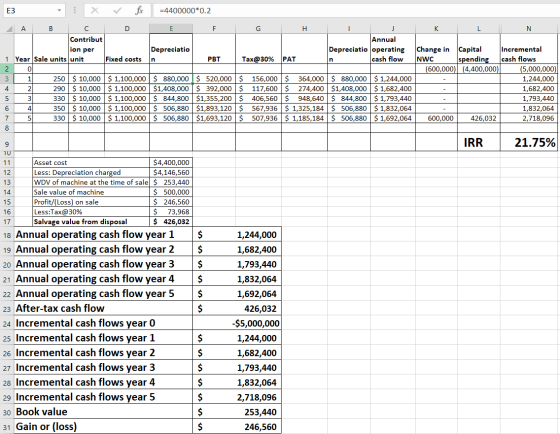Click sale units value 290
This screenshot has width=560, height=434.
click(50, 89)
